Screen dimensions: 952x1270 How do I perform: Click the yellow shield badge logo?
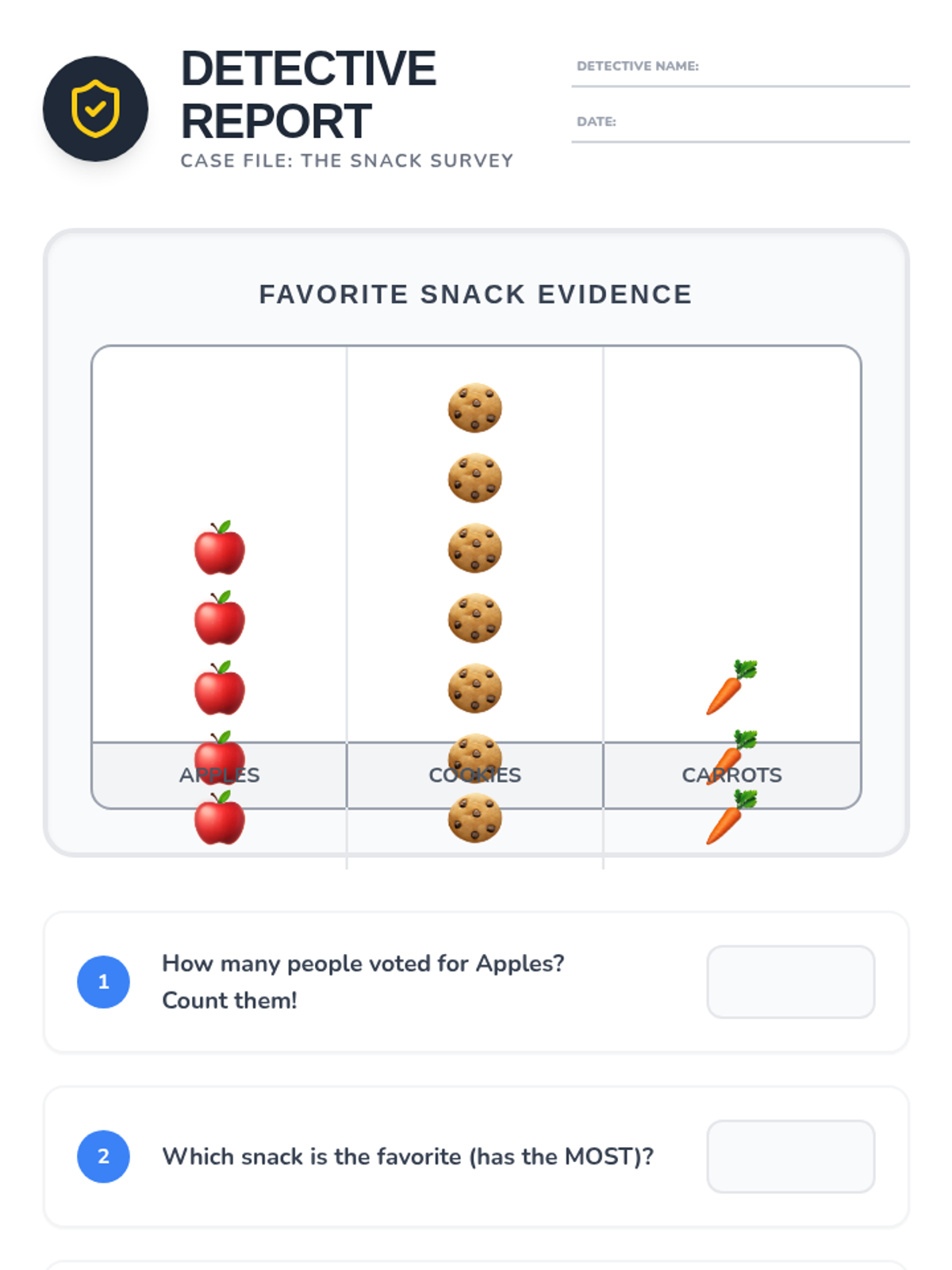coord(95,109)
